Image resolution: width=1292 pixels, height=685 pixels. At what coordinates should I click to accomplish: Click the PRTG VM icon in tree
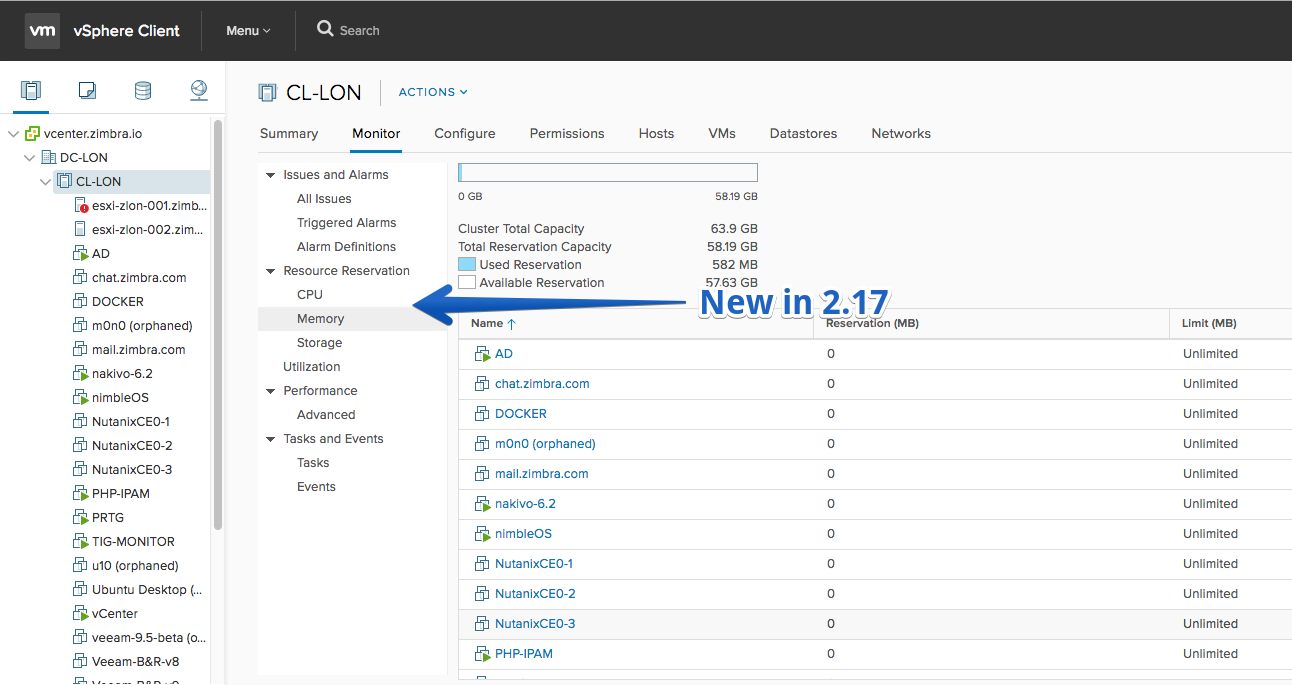(x=81, y=518)
